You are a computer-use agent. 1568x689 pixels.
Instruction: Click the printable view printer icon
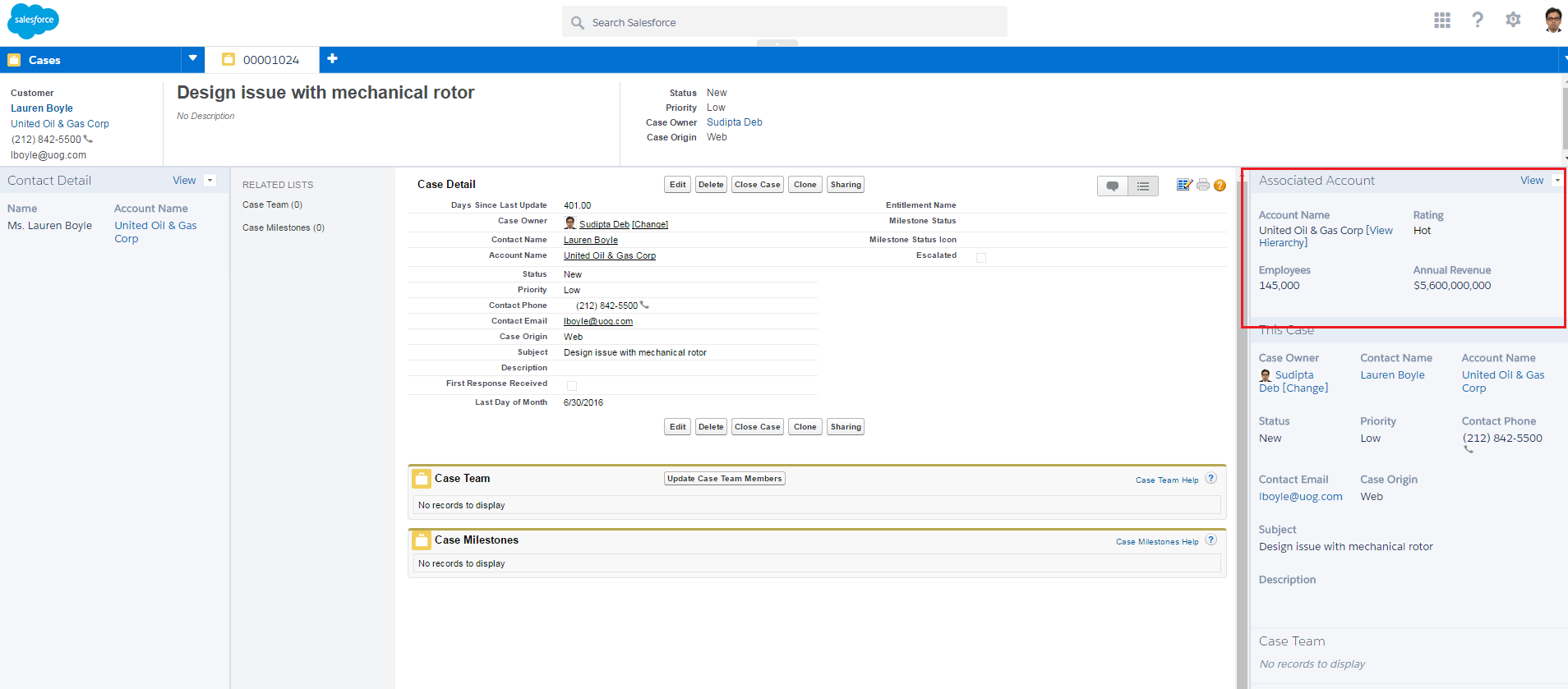click(x=1203, y=185)
